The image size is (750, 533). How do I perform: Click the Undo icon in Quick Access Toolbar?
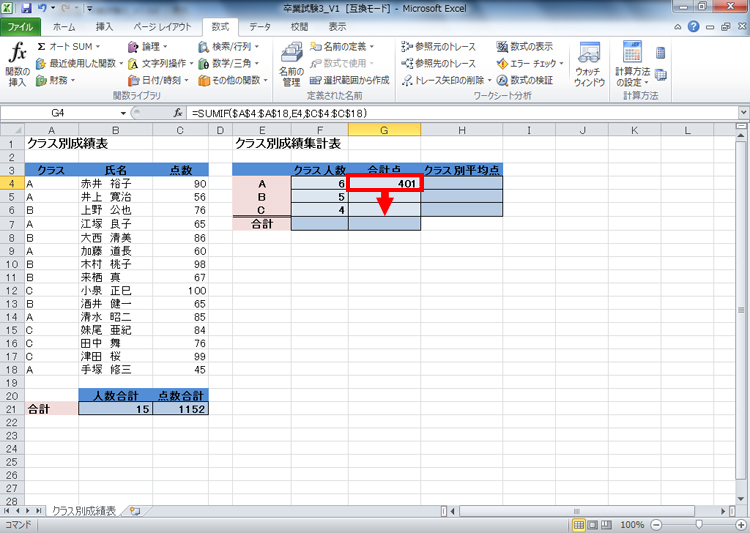42,8
